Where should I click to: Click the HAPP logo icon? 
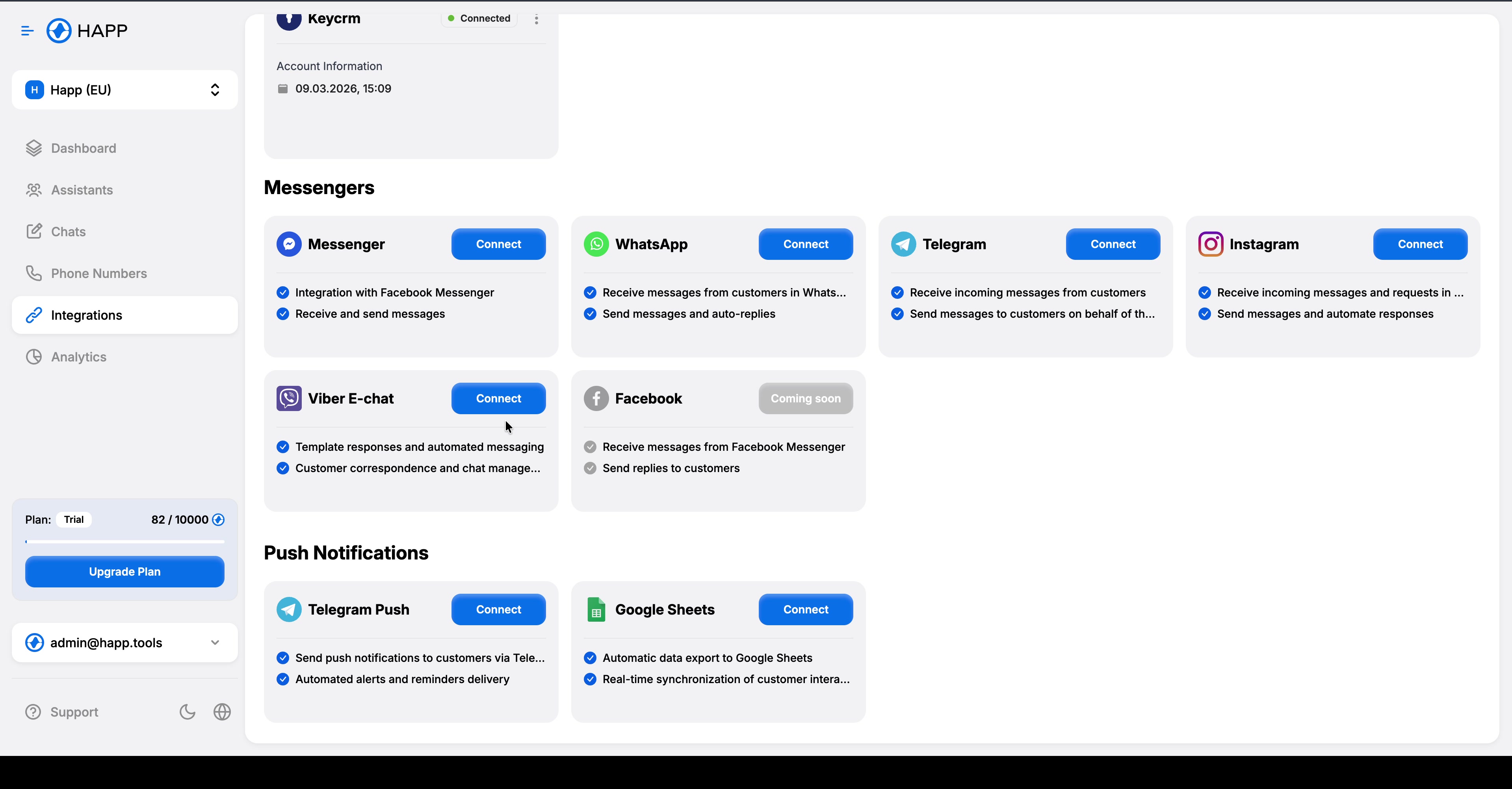click(59, 30)
